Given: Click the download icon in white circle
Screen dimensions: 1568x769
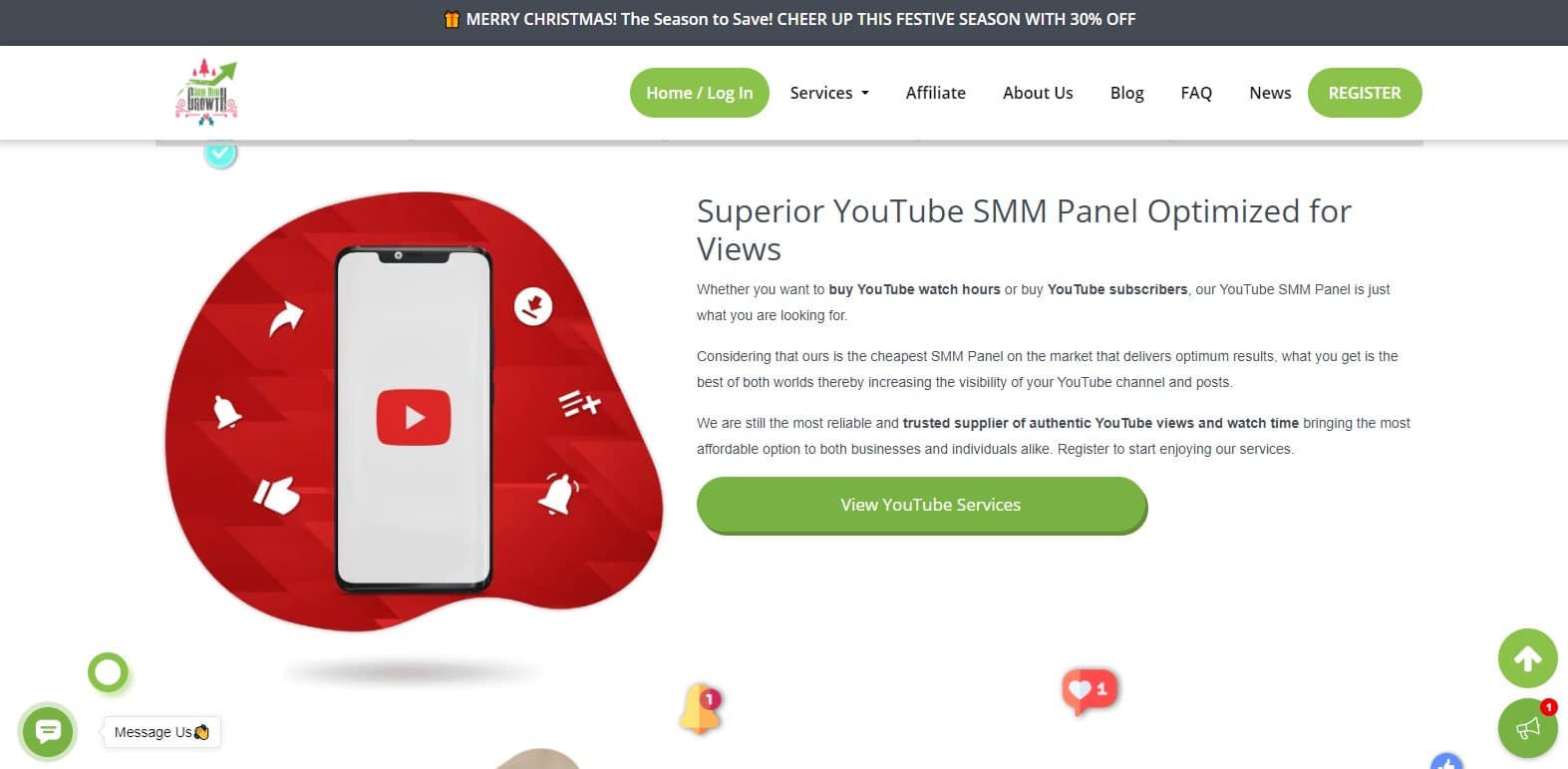Looking at the screenshot, I should tap(533, 306).
